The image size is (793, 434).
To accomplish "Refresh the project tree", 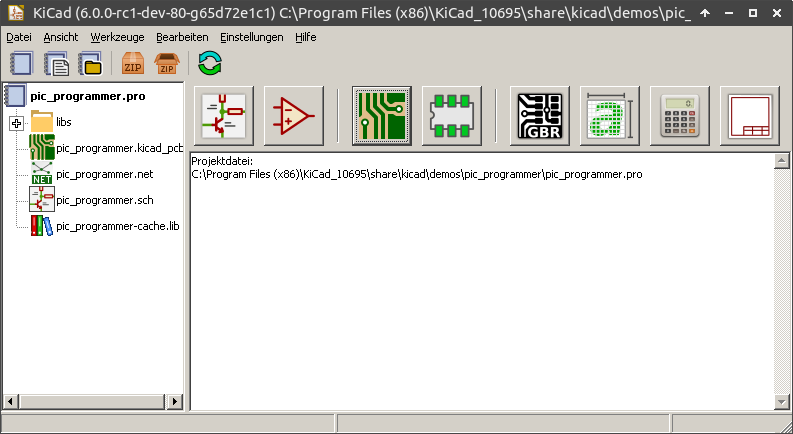I will [210, 63].
